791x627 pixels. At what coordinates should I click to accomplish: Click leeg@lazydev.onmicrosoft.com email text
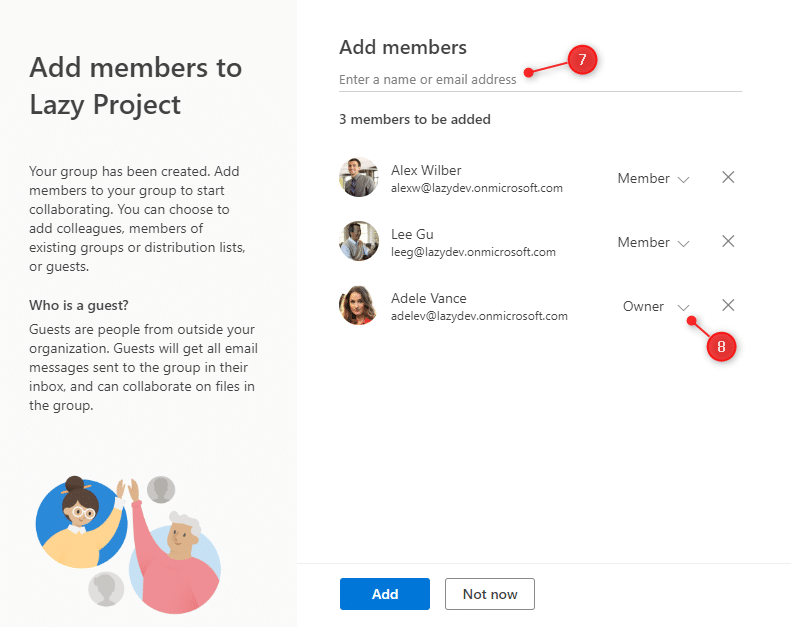(473, 252)
